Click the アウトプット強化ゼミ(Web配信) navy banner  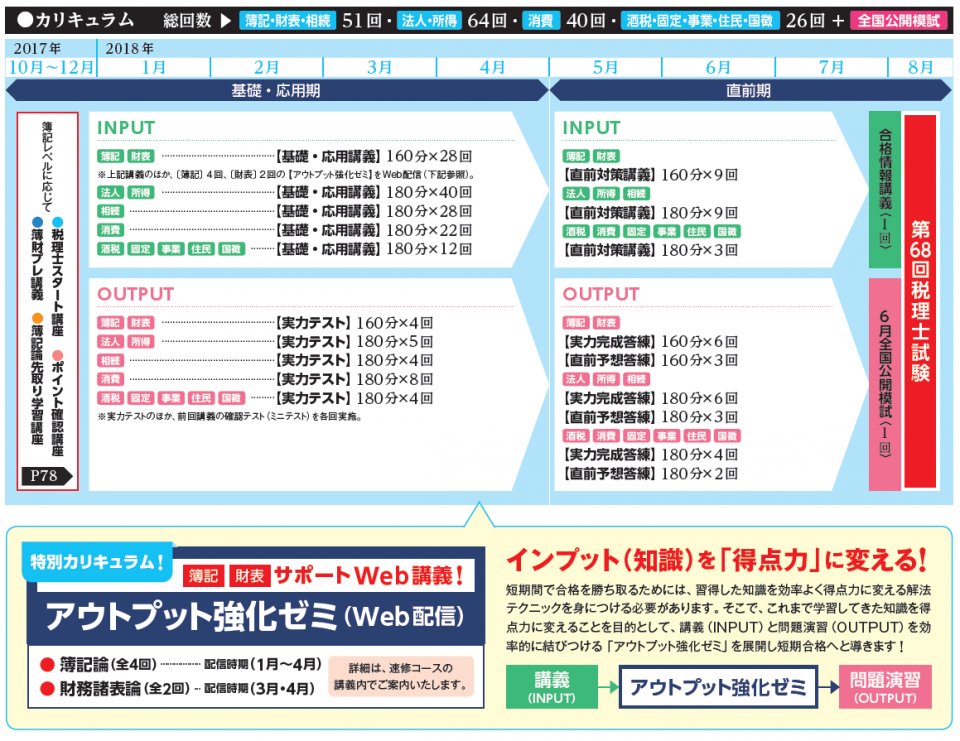tap(255, 615)
